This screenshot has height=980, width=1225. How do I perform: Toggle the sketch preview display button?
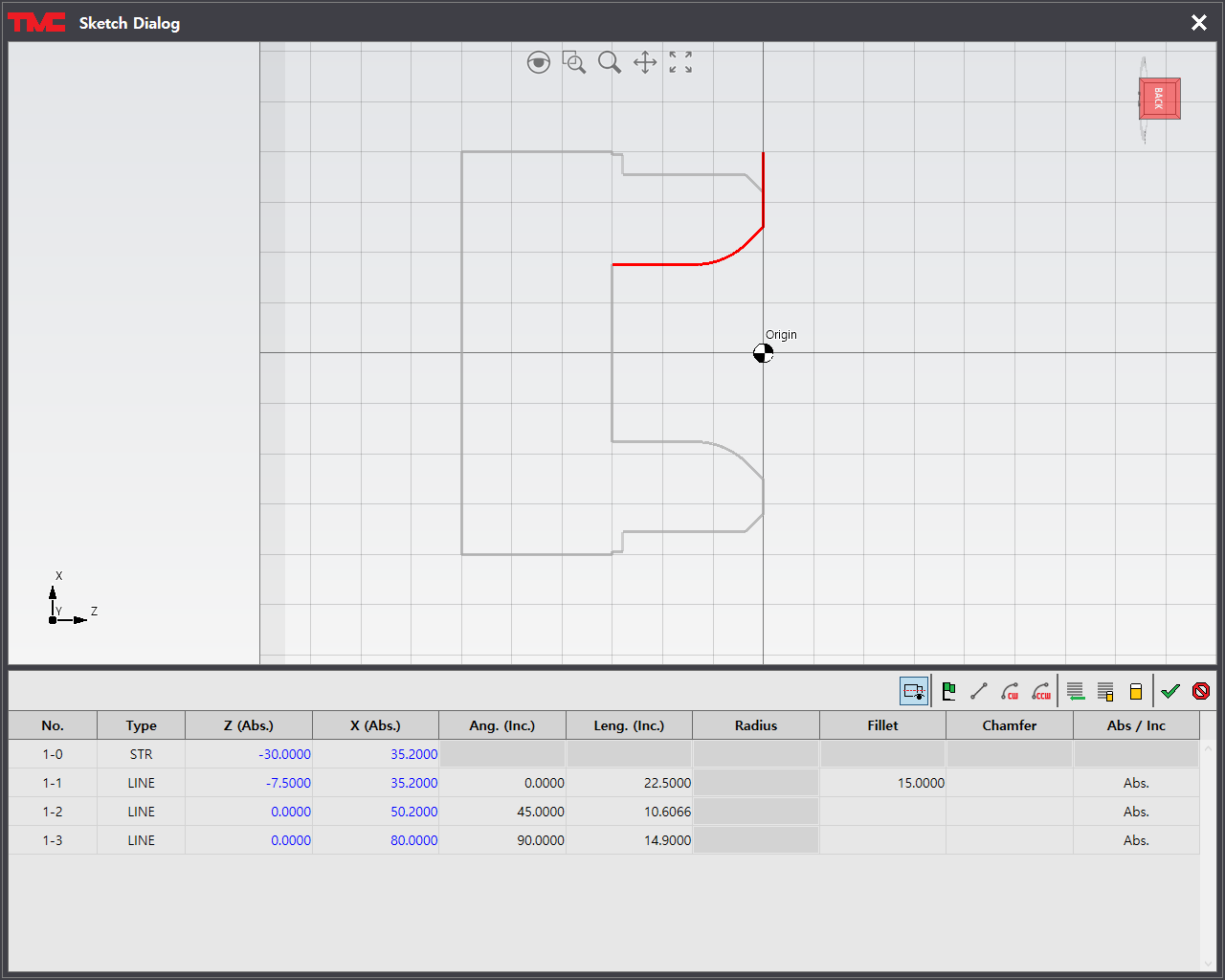914,691
